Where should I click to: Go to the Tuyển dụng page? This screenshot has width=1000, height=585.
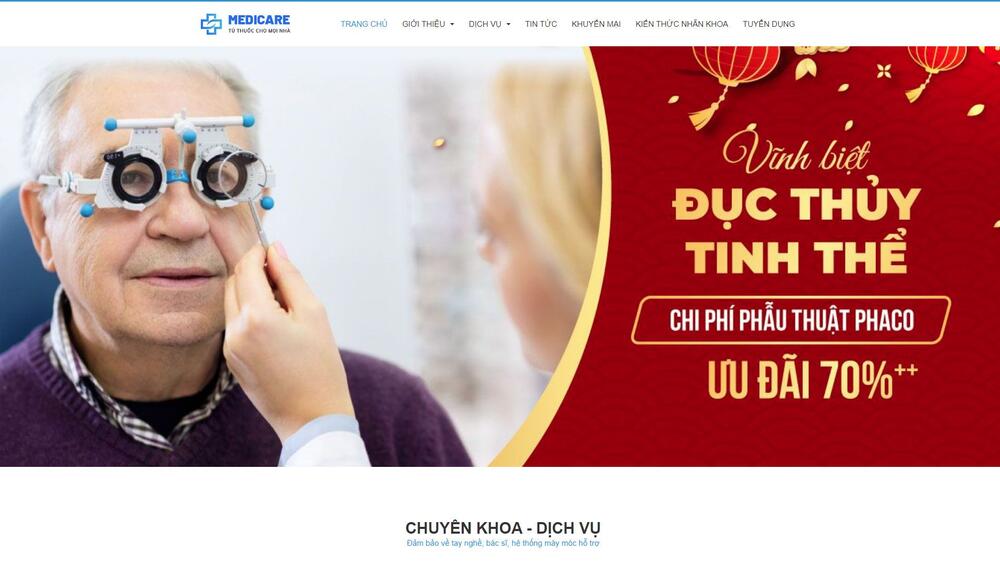point(768,24)
